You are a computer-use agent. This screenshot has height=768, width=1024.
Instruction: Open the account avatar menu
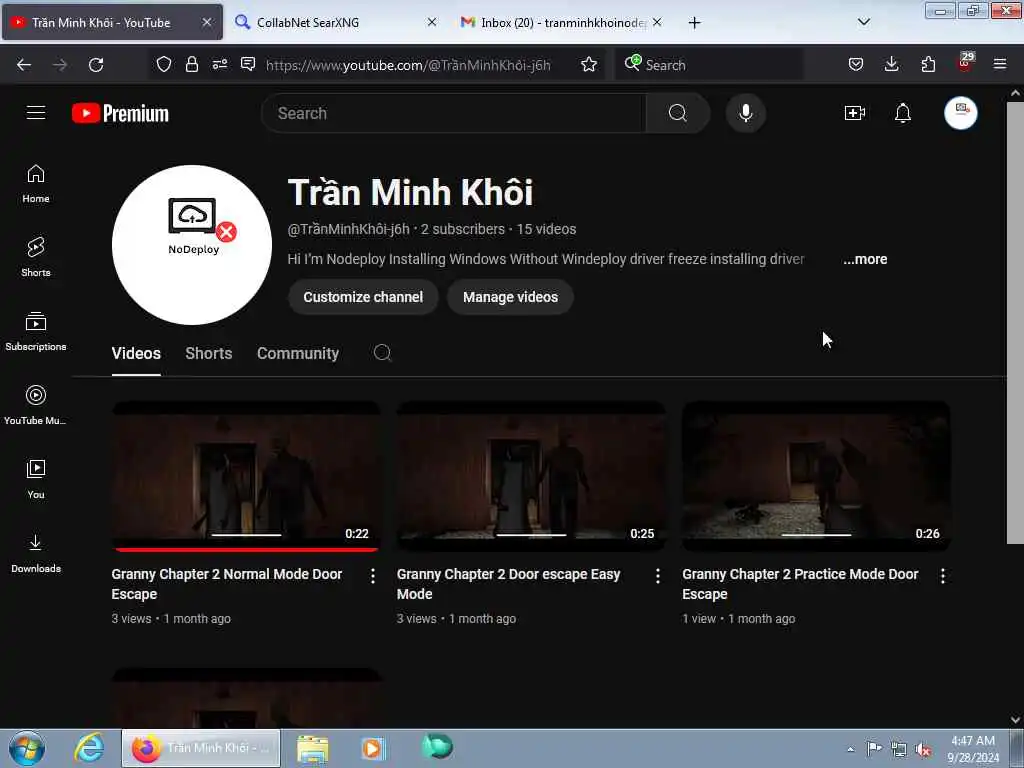coord(960,113)
